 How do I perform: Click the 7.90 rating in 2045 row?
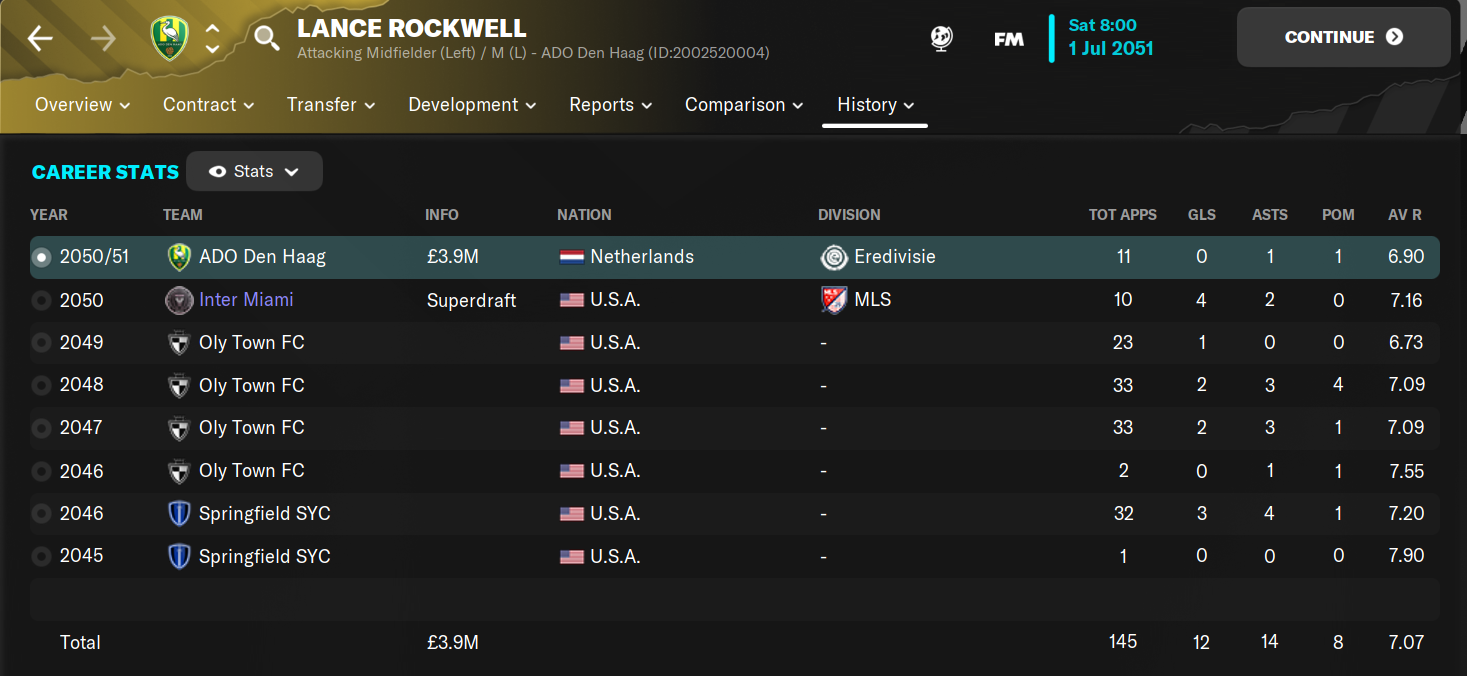(1406, 556)
